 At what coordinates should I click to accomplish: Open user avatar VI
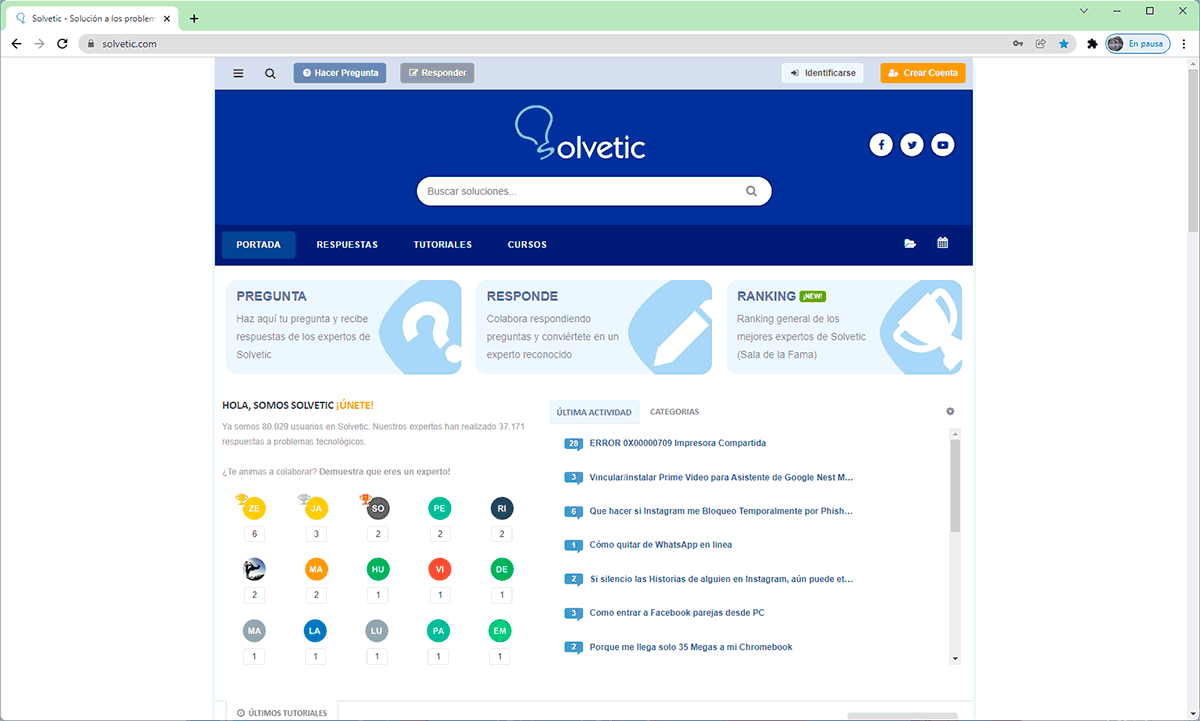439,569
